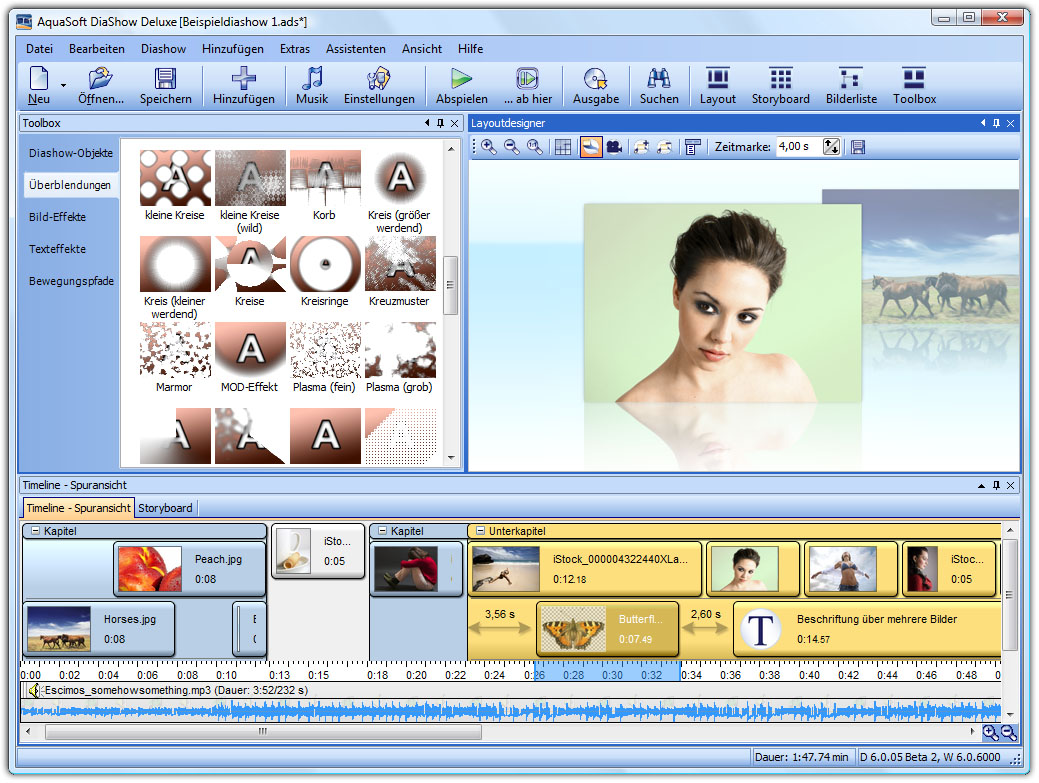Click the Hinzufügen plus icon
Viewport: 1039px width, 783px height.
pyautogui.click(x=243, y=80)
